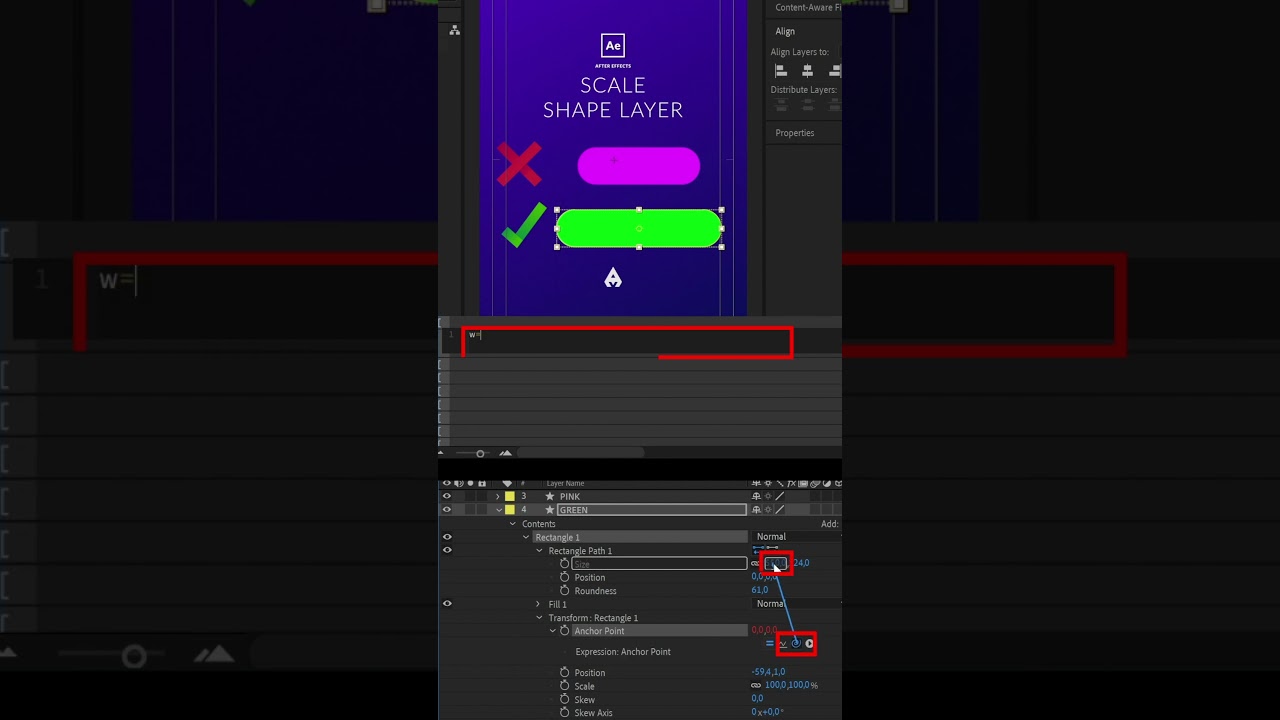Toggle Fill 1 visibility eye

(447, 604)
